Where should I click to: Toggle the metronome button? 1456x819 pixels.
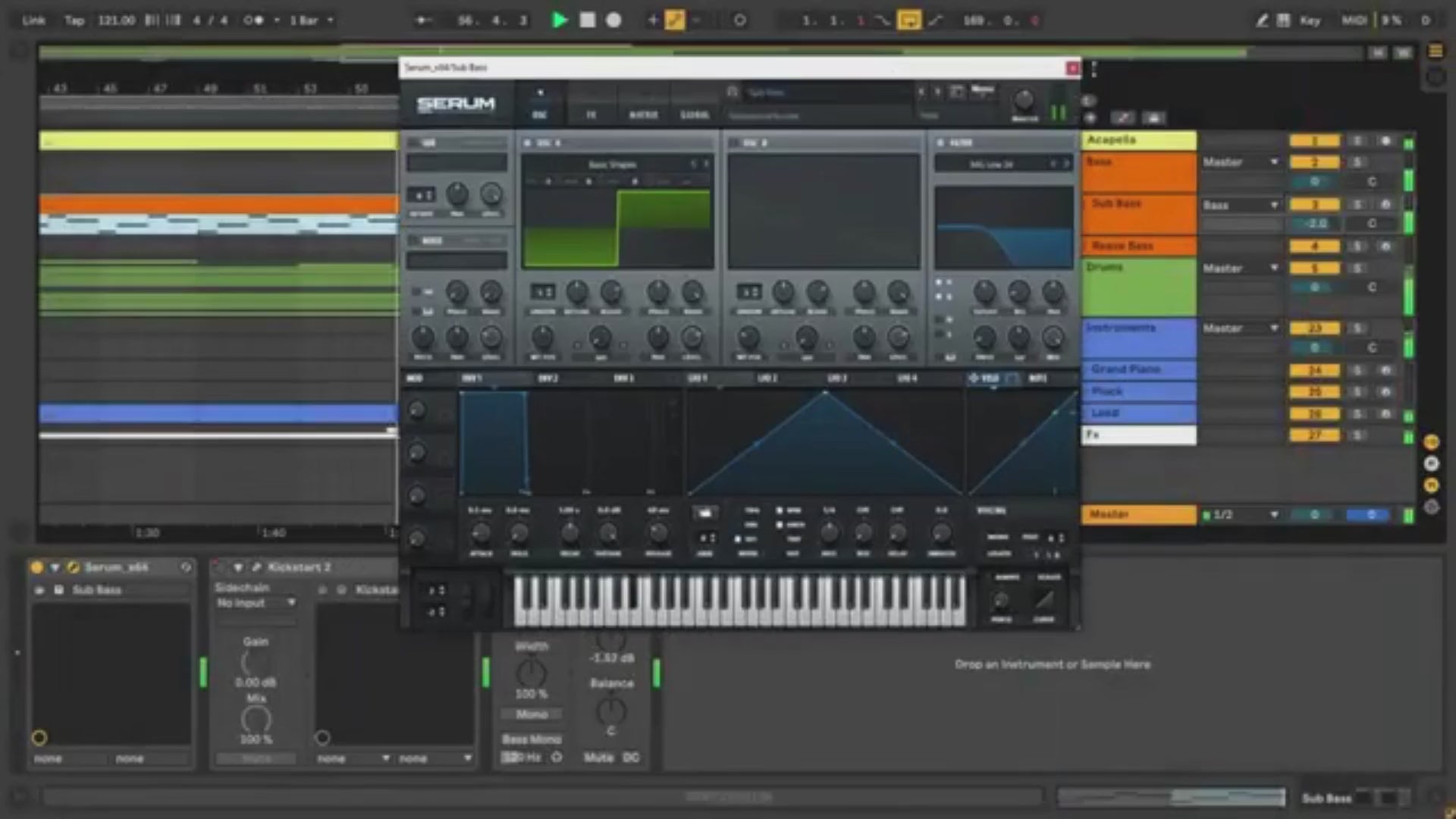253,20
